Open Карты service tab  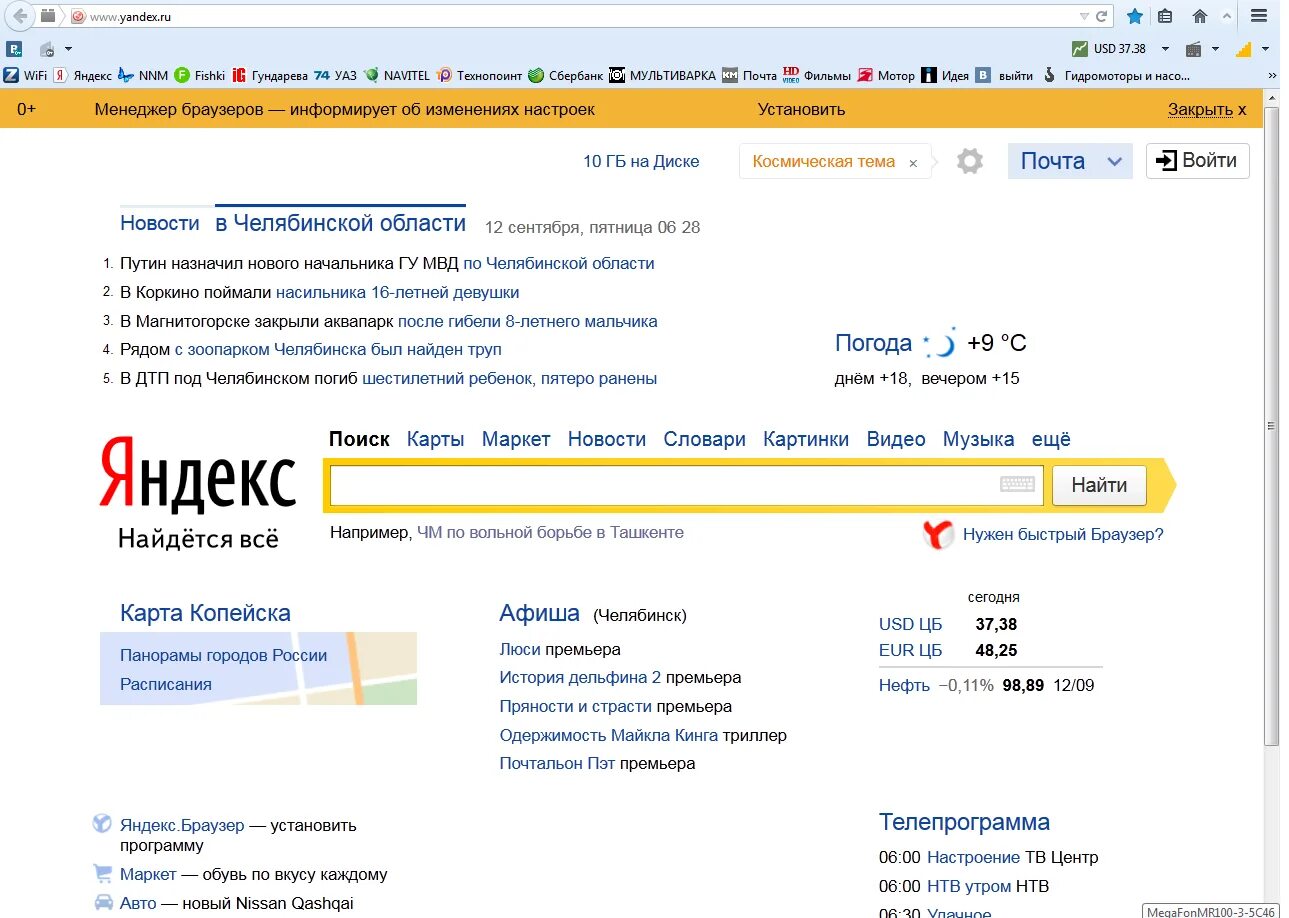click(436, 439)
